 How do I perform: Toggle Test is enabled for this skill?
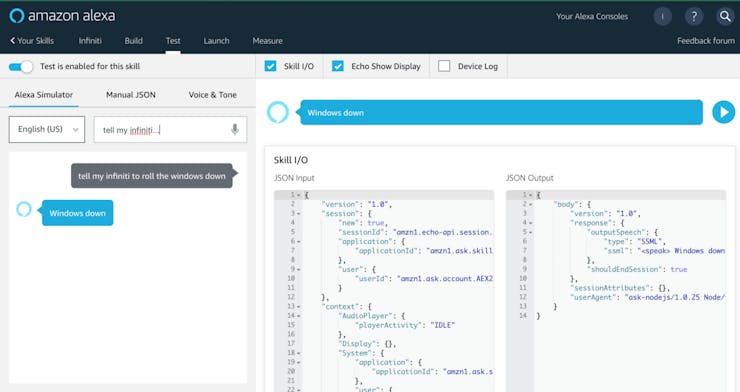click(x=21, y=67)
